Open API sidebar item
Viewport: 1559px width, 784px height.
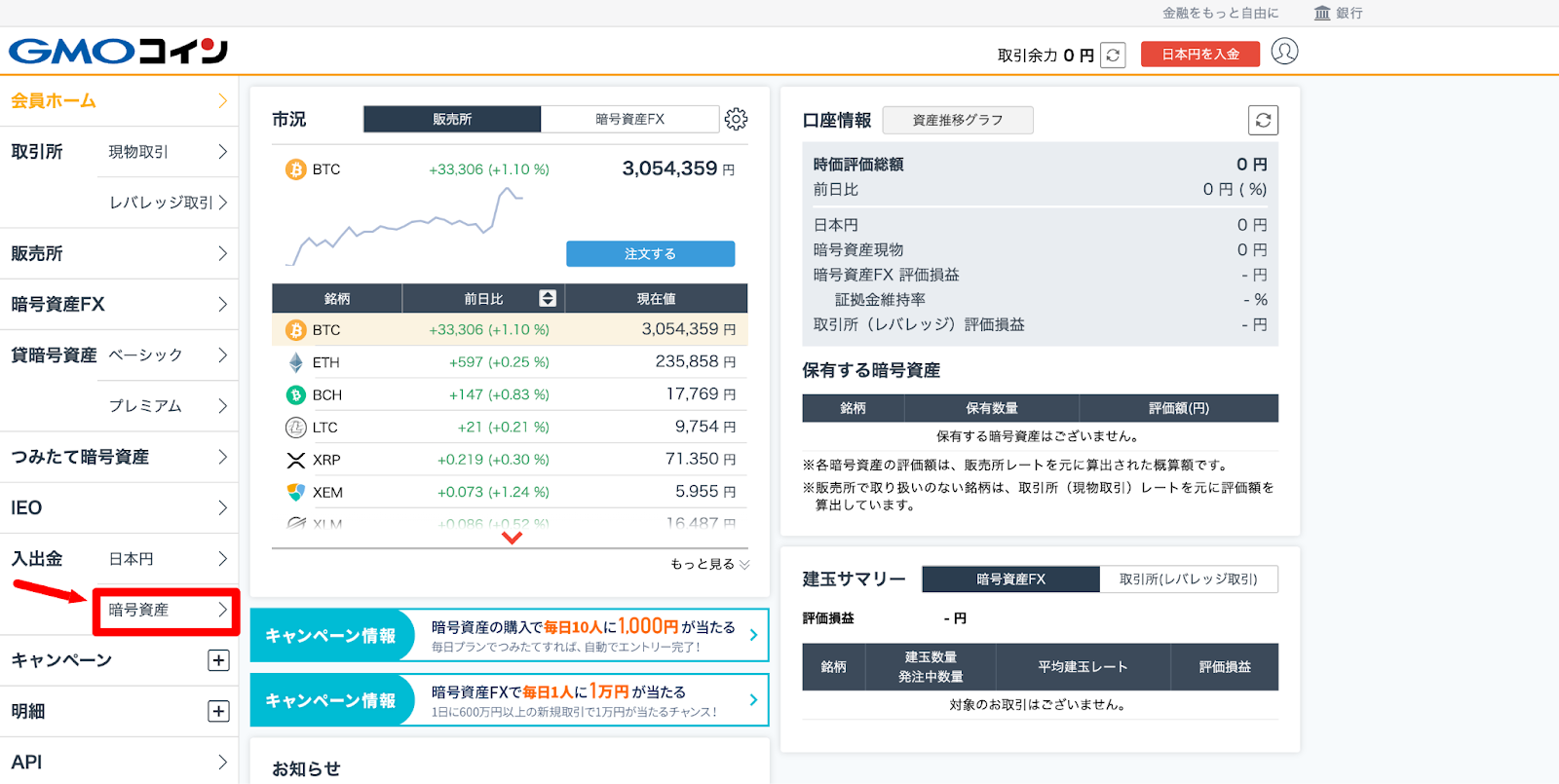click(x=119, y=762)
